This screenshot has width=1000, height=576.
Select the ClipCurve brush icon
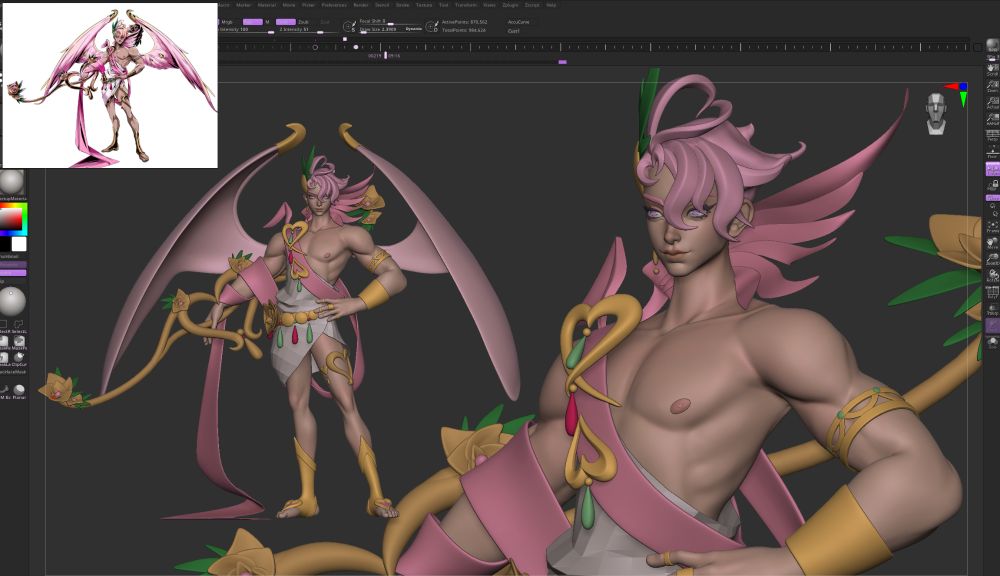18,358
